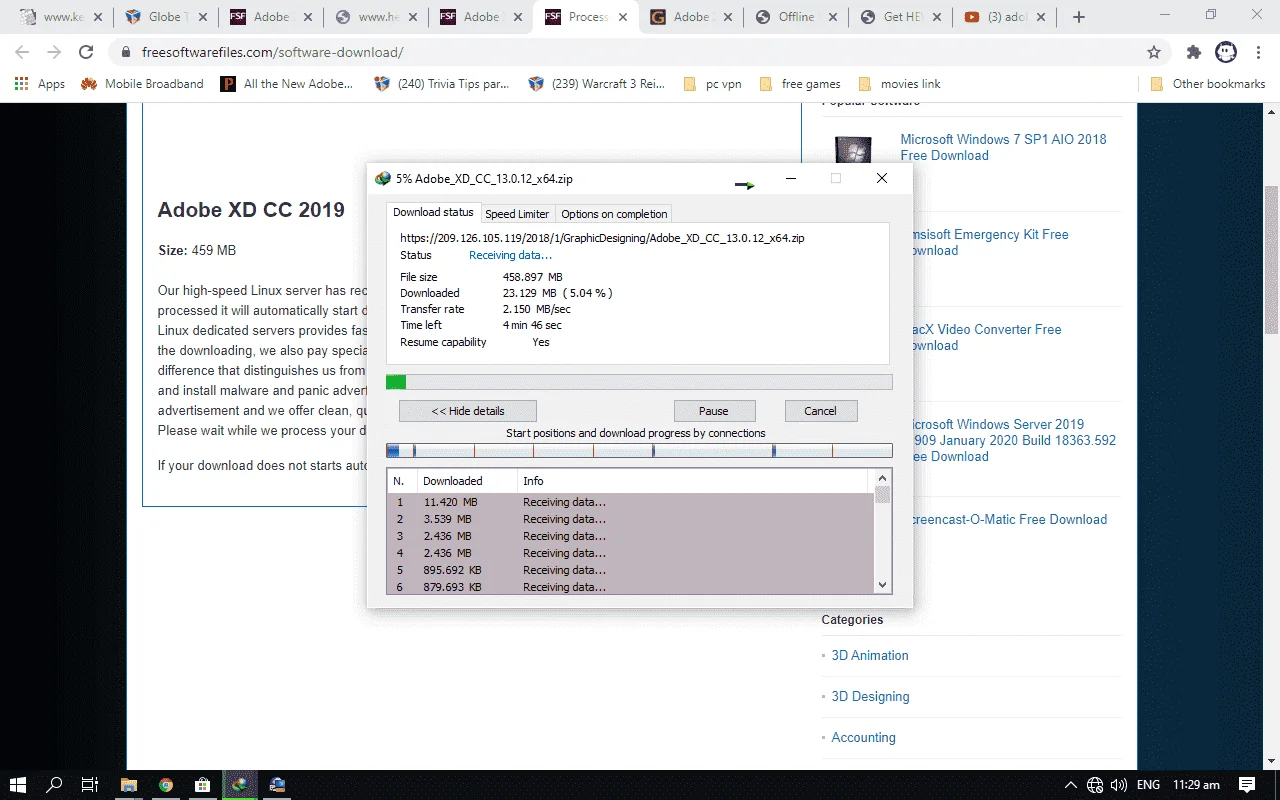This screenshot has height=800, width=1280.
Task: Open the 3D Designing category
Action: [870, 696]
